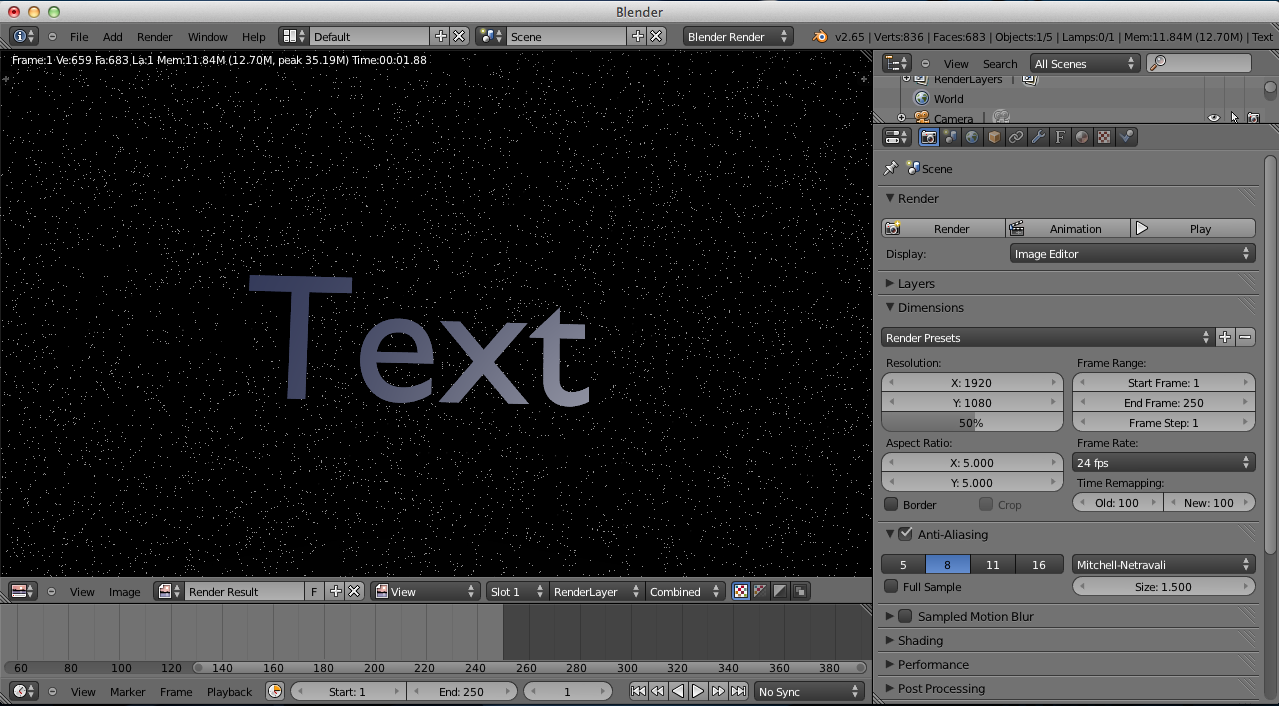The width and height of the screenshot is (1279, 706).
Task: Enable Full Sample anti-aliasing
Action: (889, 585)
